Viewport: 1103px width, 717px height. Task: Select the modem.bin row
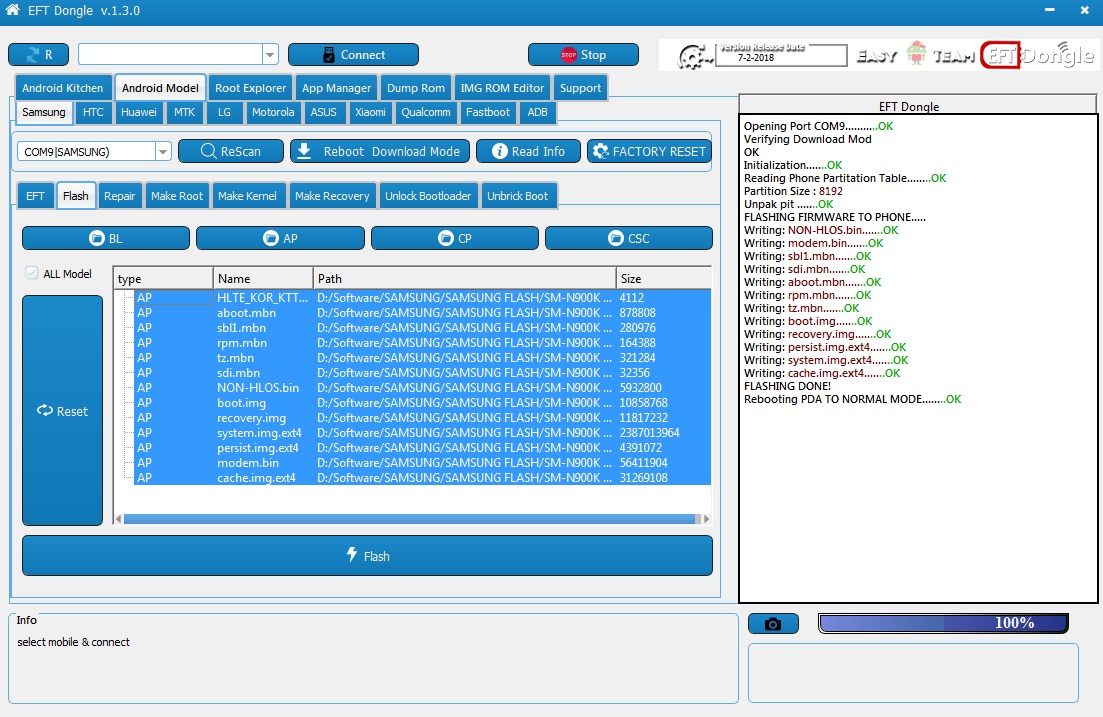[422, 462]
